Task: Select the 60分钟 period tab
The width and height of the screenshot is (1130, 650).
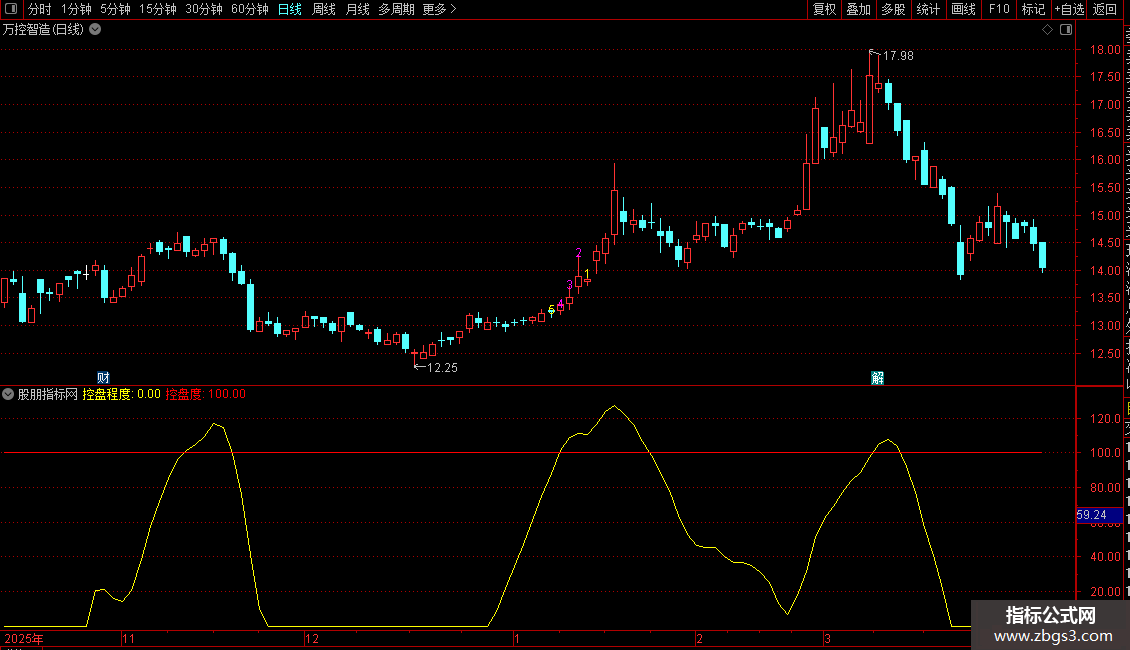Action: click(x=250, y=9)
